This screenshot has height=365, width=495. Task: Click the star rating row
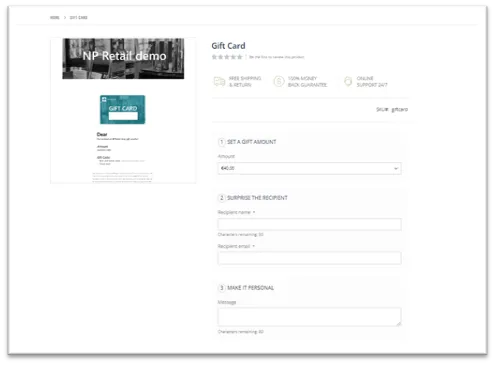[x=227, y=57]
